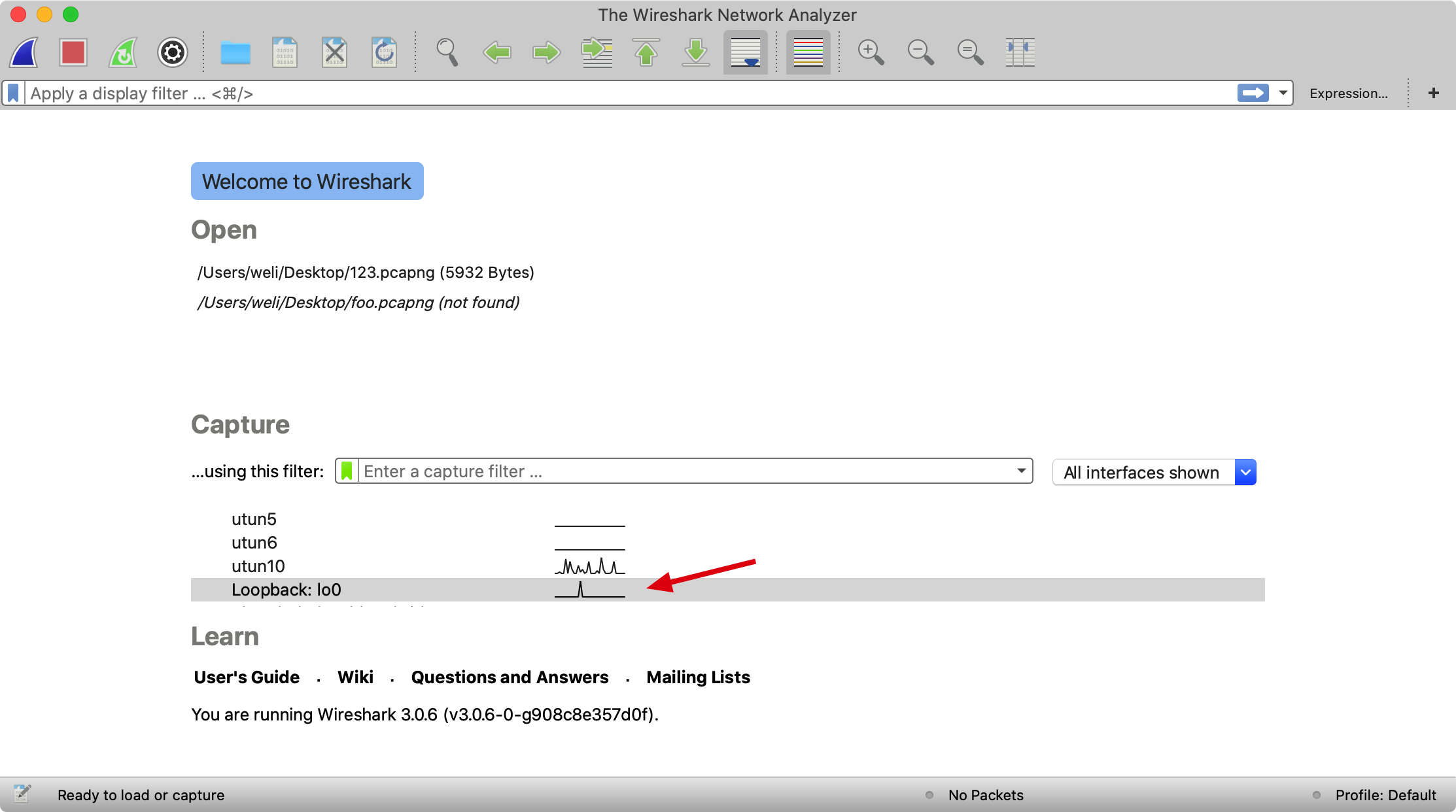Screen dimensions: 1456x812
Task: Click the find packet magnifier icon
Action: point(447,52)
